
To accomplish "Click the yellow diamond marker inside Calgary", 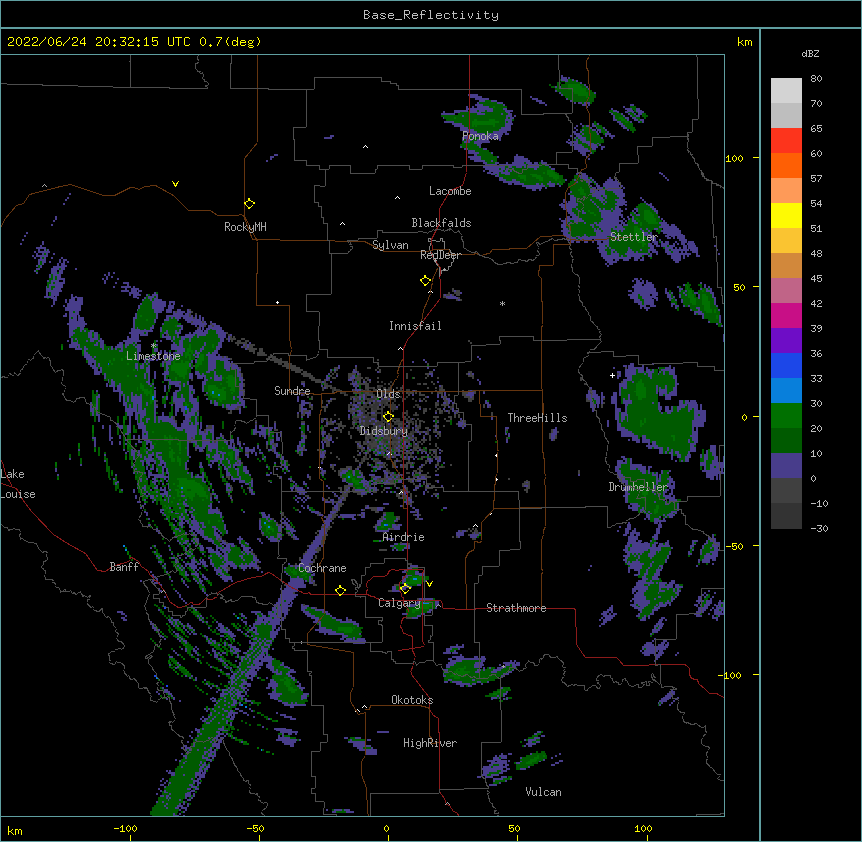I will 405,589.
